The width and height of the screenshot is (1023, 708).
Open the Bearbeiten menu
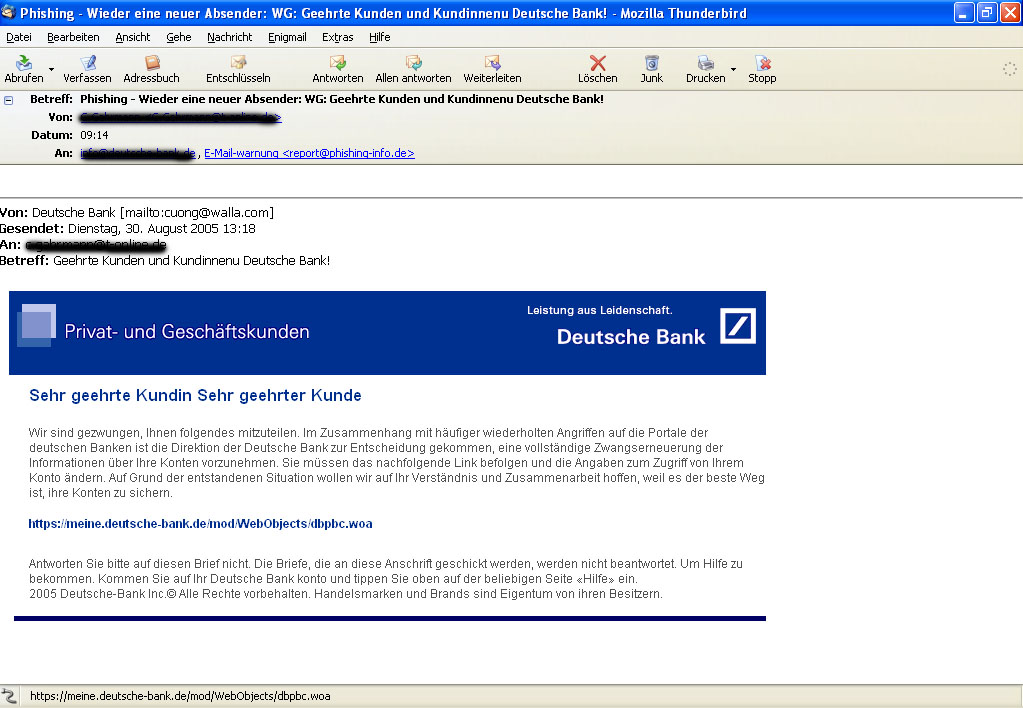point(73,37)
